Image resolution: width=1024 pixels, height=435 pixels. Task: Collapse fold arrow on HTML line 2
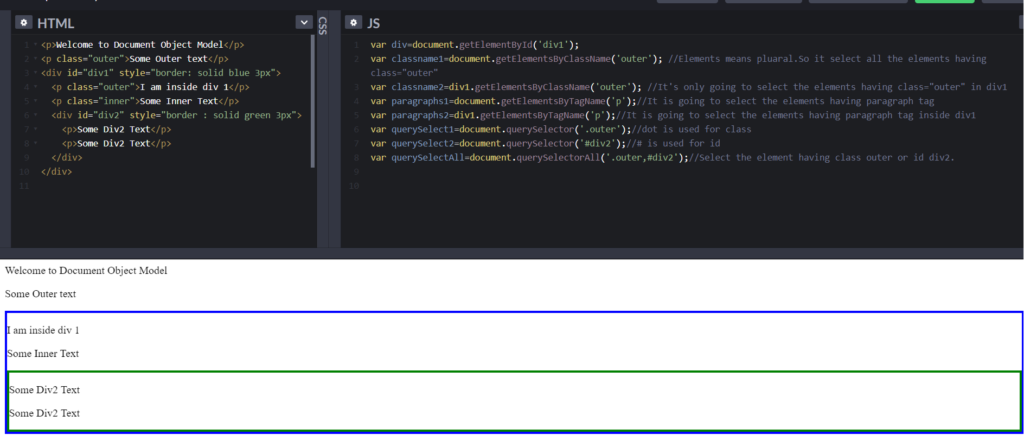coord(34,59)
